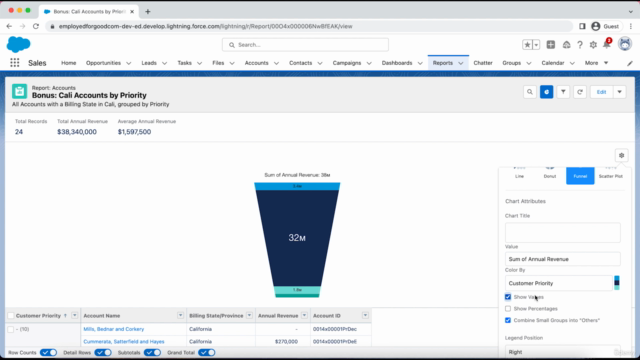Image resolution: width=640 pixels, height=360 pixels.
Task: Open the Contacts tab
Action: pyautogui.click(x=300, y=63)
